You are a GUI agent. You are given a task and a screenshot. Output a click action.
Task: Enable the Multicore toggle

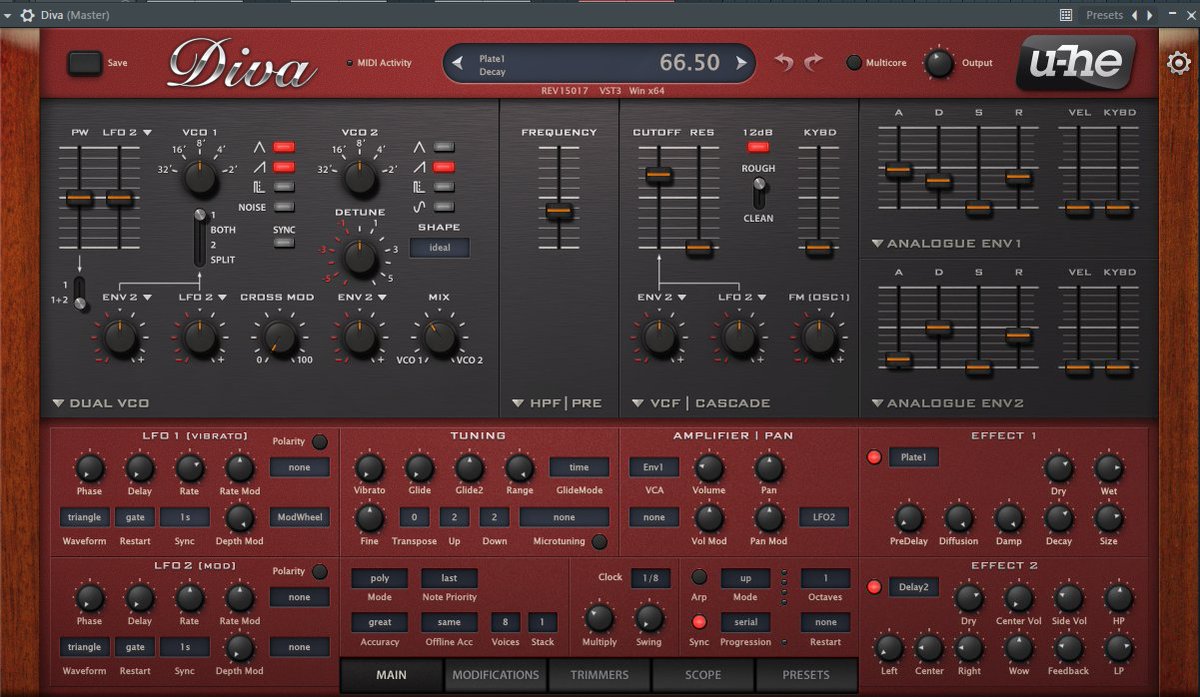[x=856, y=61]
